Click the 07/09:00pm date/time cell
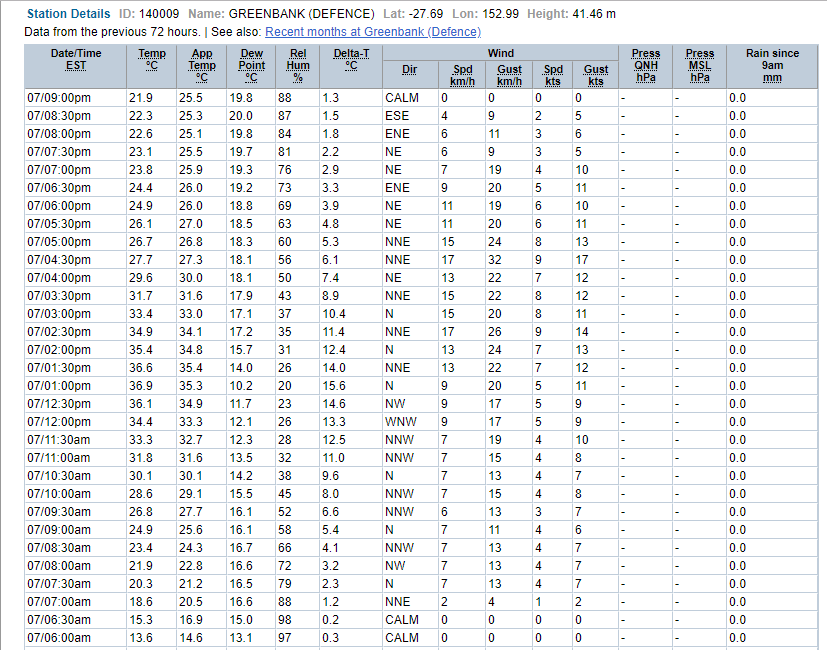 click(x=59, y=98)
